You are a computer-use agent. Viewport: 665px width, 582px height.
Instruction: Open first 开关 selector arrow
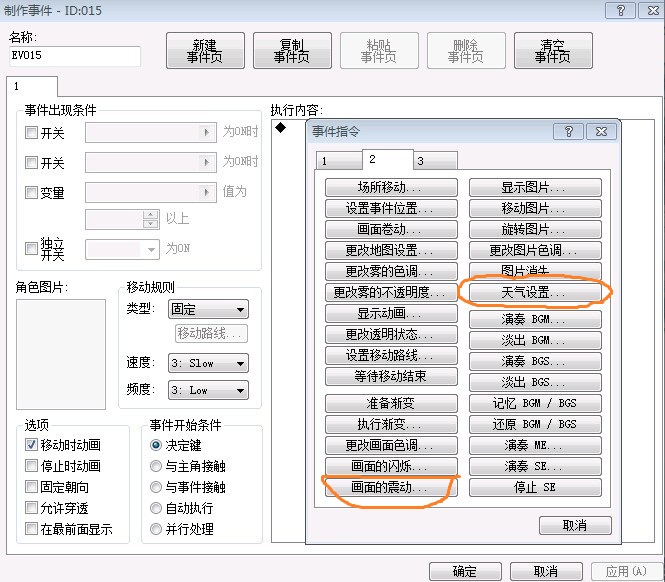point(207,132)
